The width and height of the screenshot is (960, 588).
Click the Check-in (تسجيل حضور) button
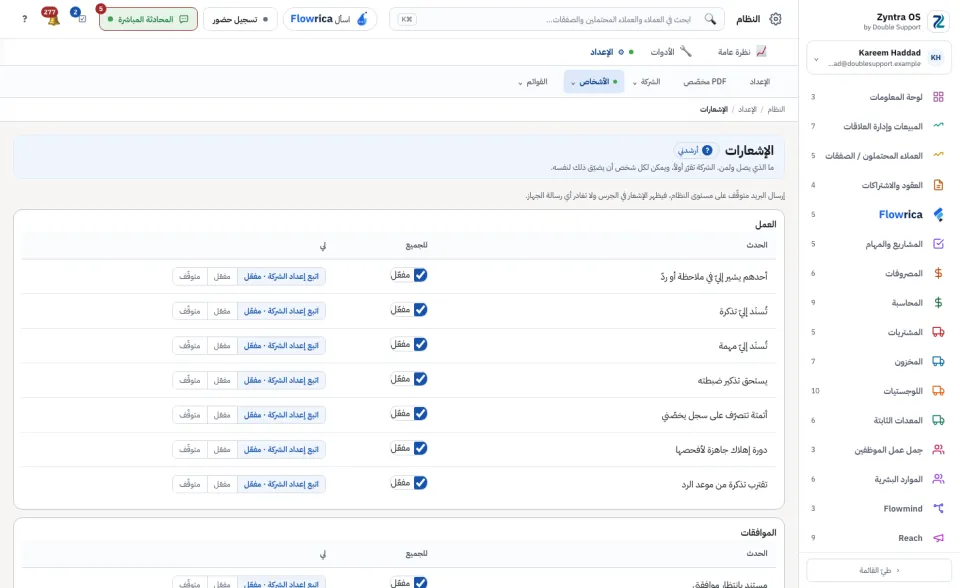(x=240, y=19)
